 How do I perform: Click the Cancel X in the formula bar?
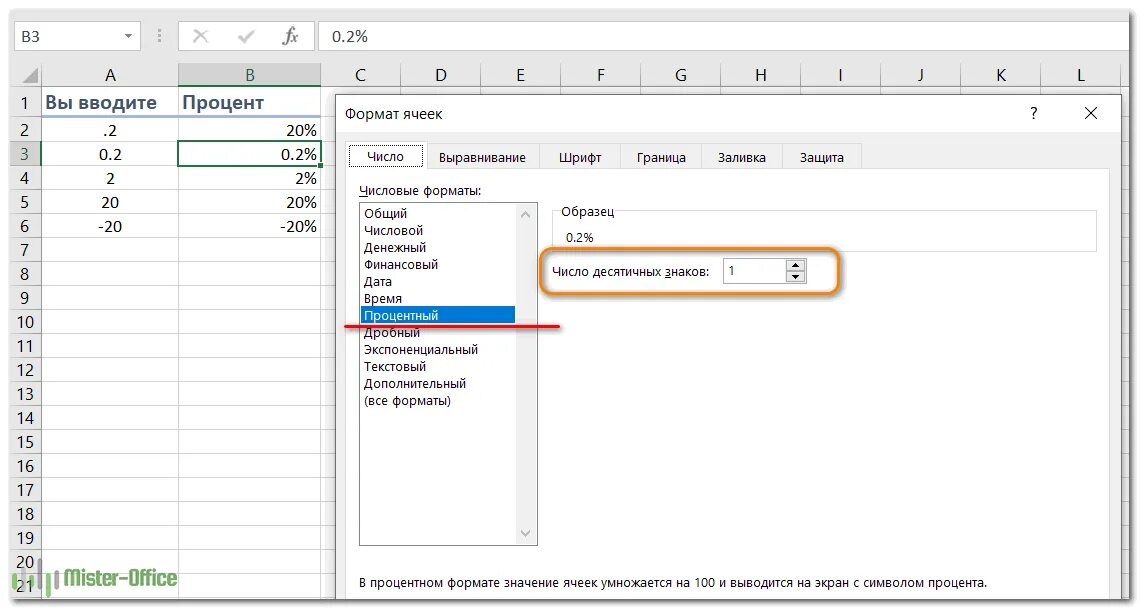click(200, 36)
